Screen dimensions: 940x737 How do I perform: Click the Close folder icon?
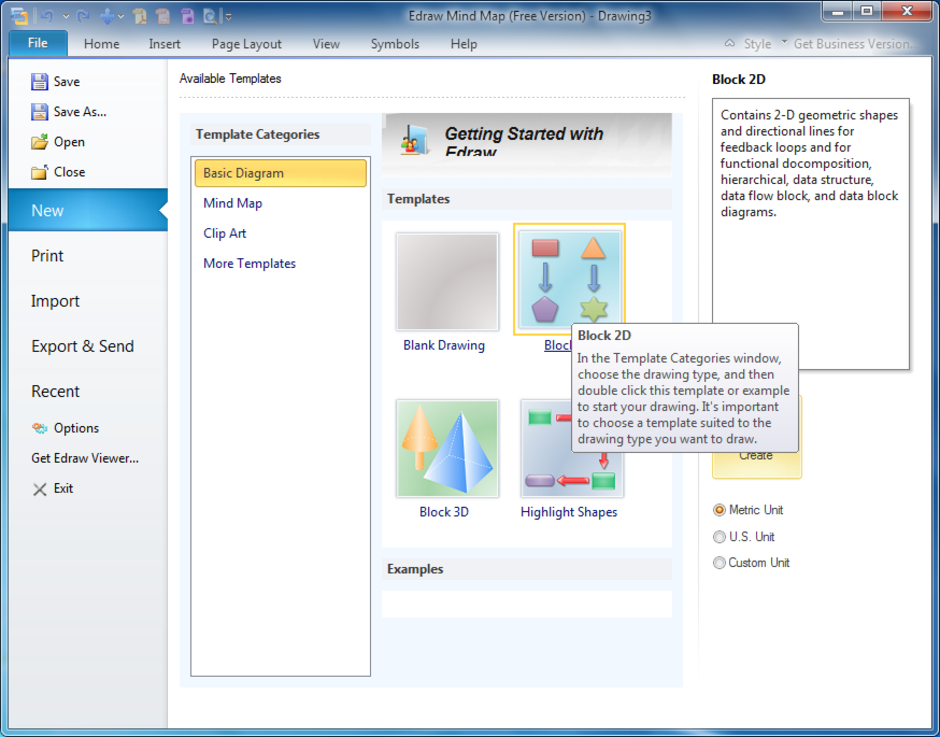click(x=40, y=172)
